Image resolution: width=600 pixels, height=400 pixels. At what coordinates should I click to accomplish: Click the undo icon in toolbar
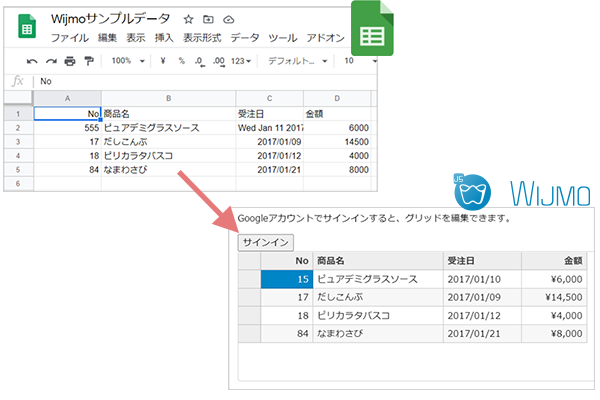coord(32,61)
